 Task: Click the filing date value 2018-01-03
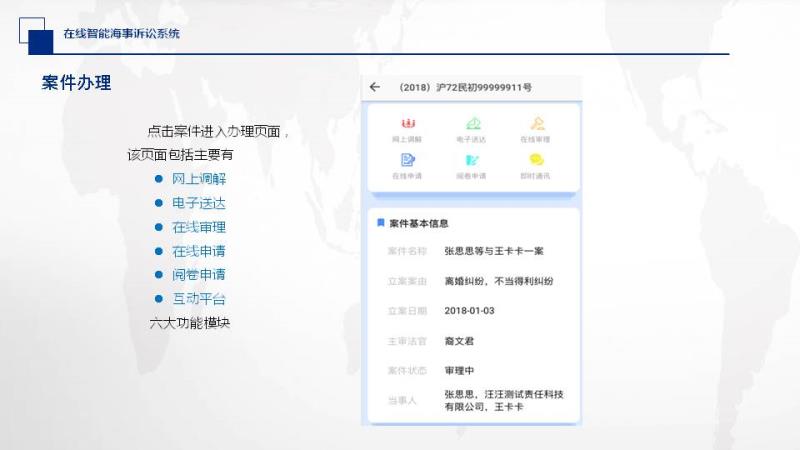click(x=469, y=310)
